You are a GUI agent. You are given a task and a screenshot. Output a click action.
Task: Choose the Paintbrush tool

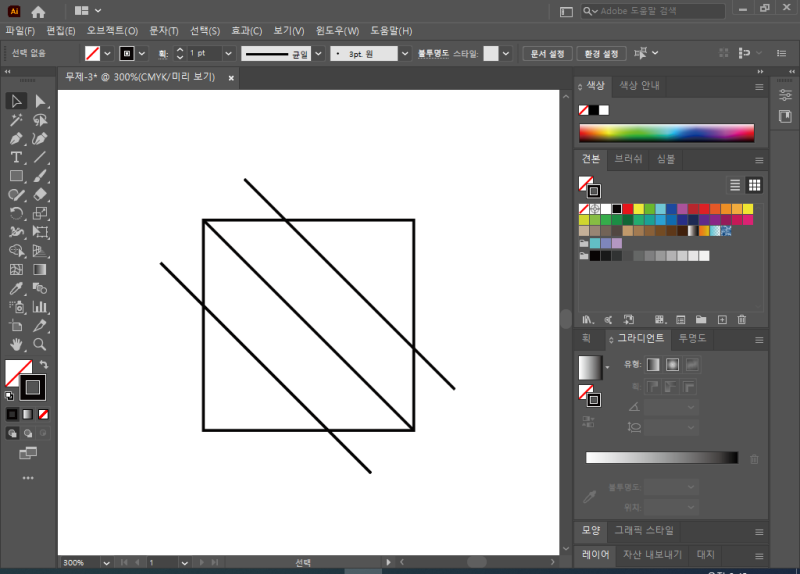[40, 176]
